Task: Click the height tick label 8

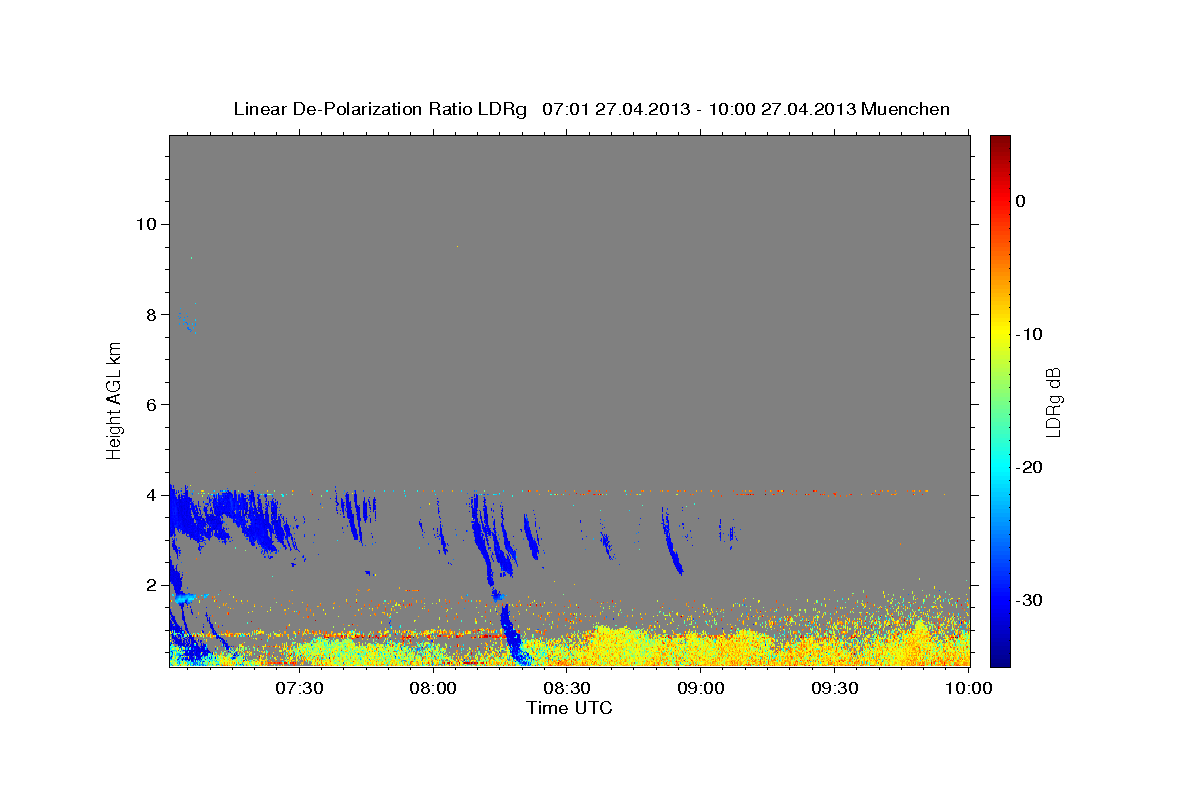Action: (x=150, y=314)
